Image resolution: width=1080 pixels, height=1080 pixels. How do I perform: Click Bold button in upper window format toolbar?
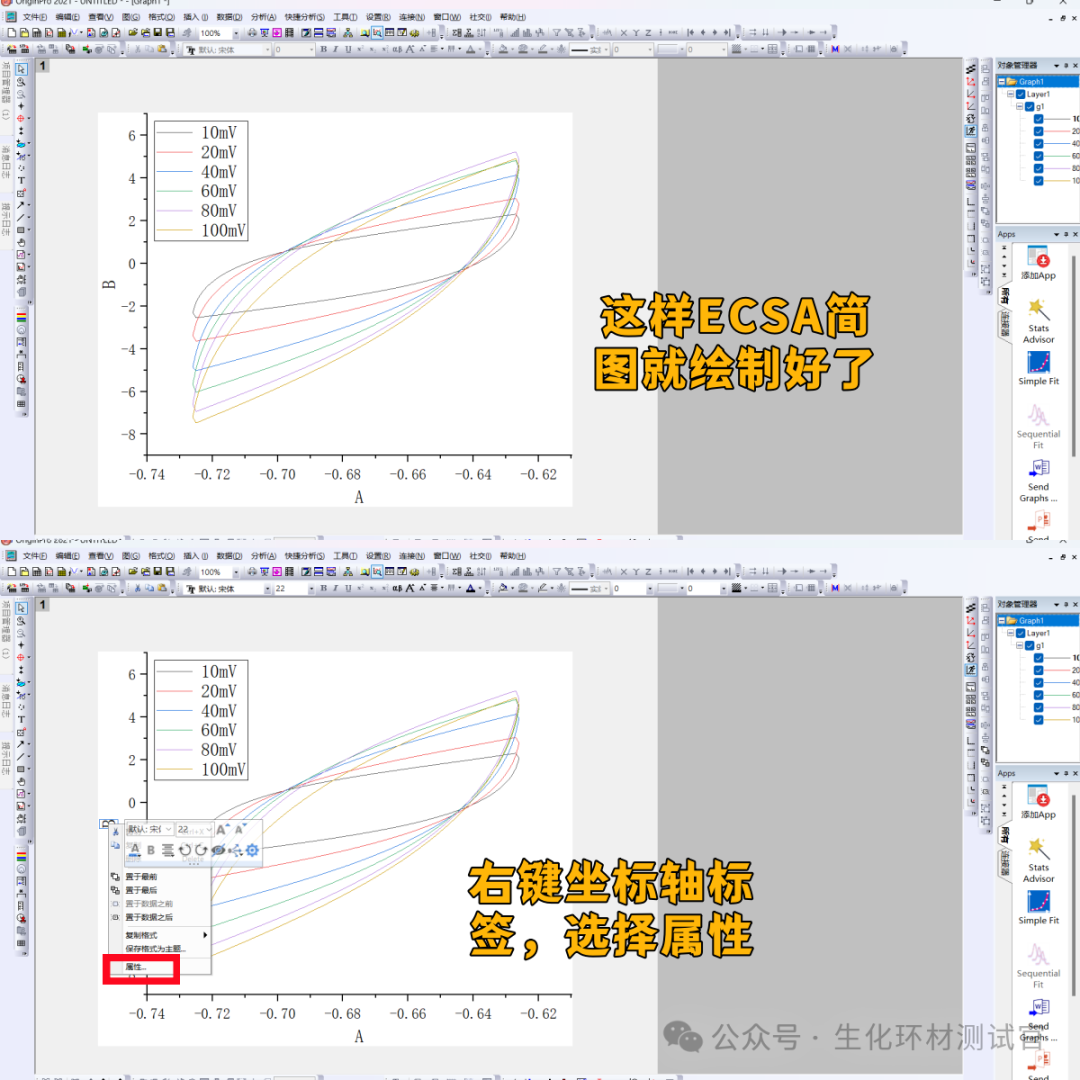tap(323, 50)
